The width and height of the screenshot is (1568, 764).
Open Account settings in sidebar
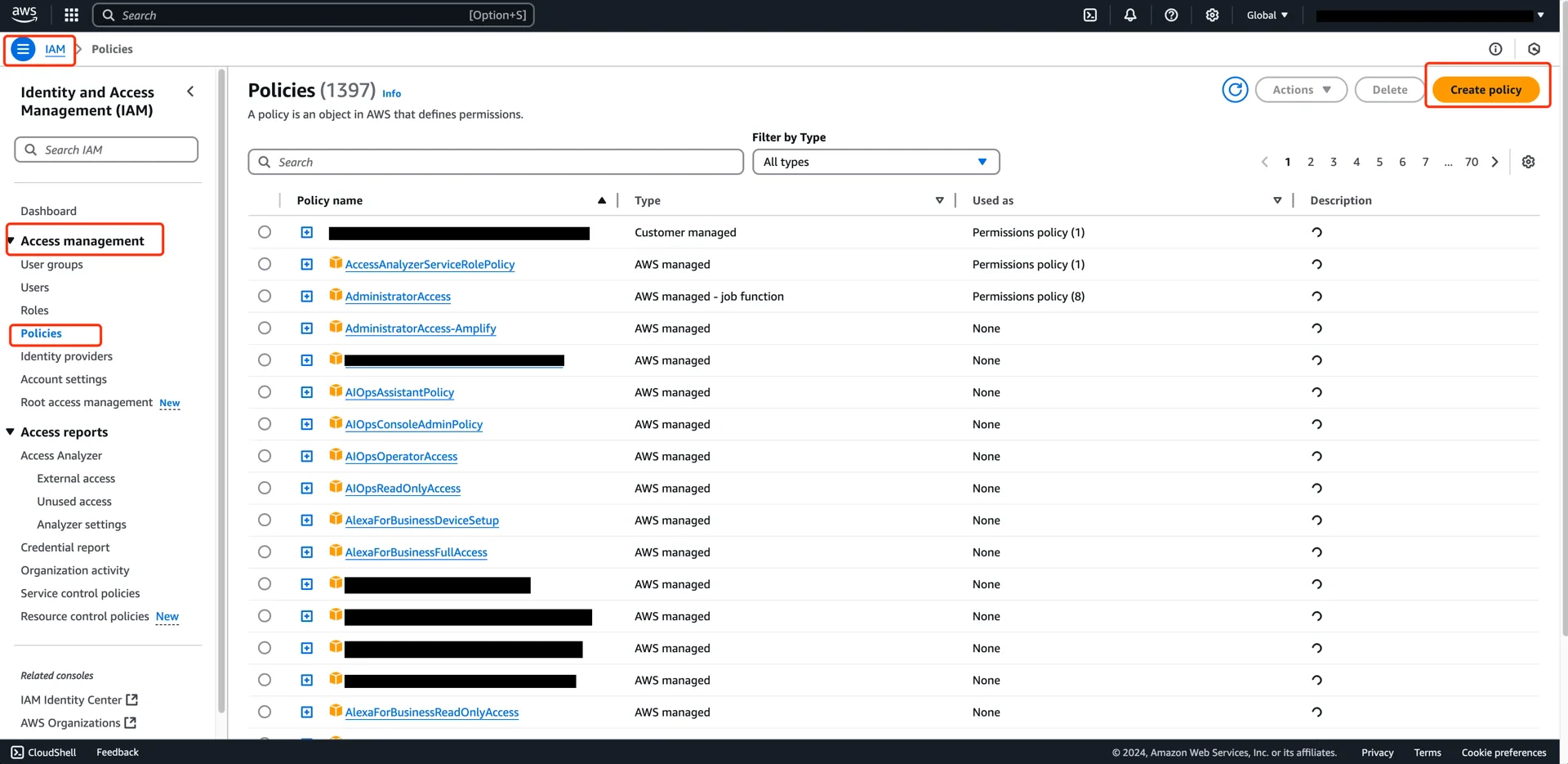coord(64,379)
